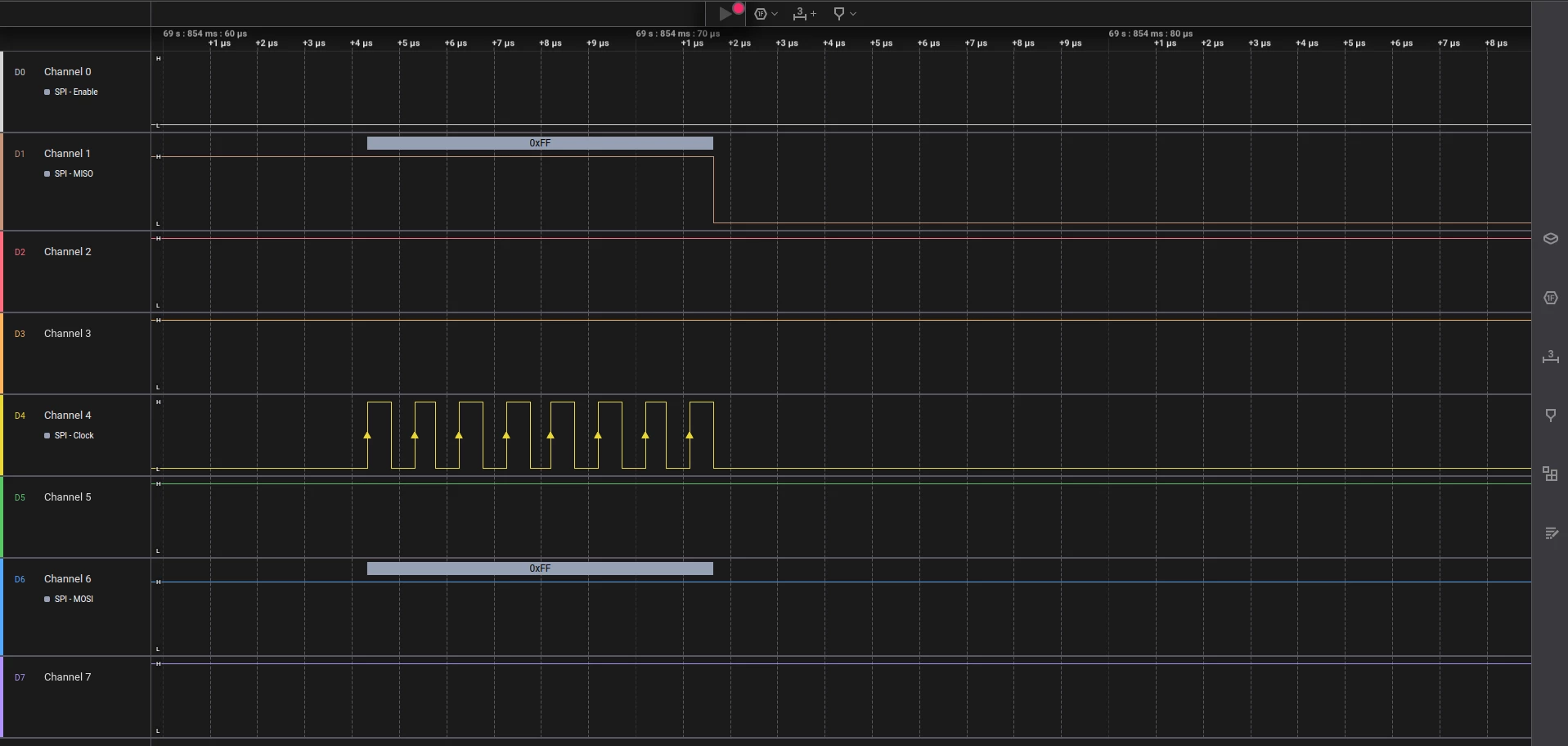Start capture with the play button
The width and height of the screenshot is (1568, 746).
pos(725,14)
